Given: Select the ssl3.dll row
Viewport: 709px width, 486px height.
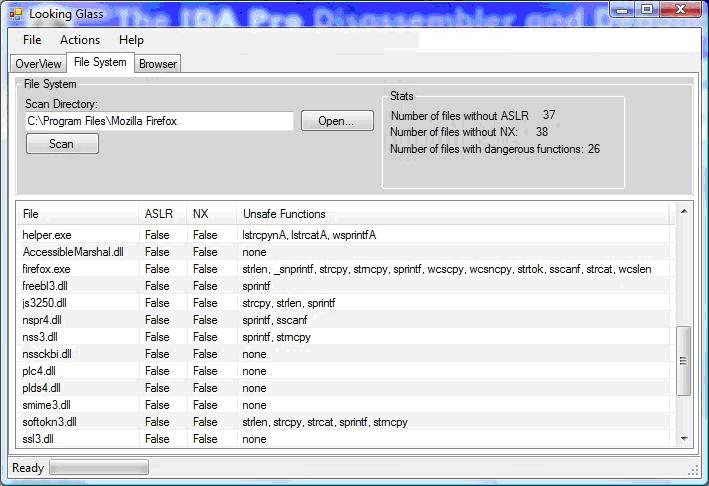Looking at the screenshot, I should 344,439.
